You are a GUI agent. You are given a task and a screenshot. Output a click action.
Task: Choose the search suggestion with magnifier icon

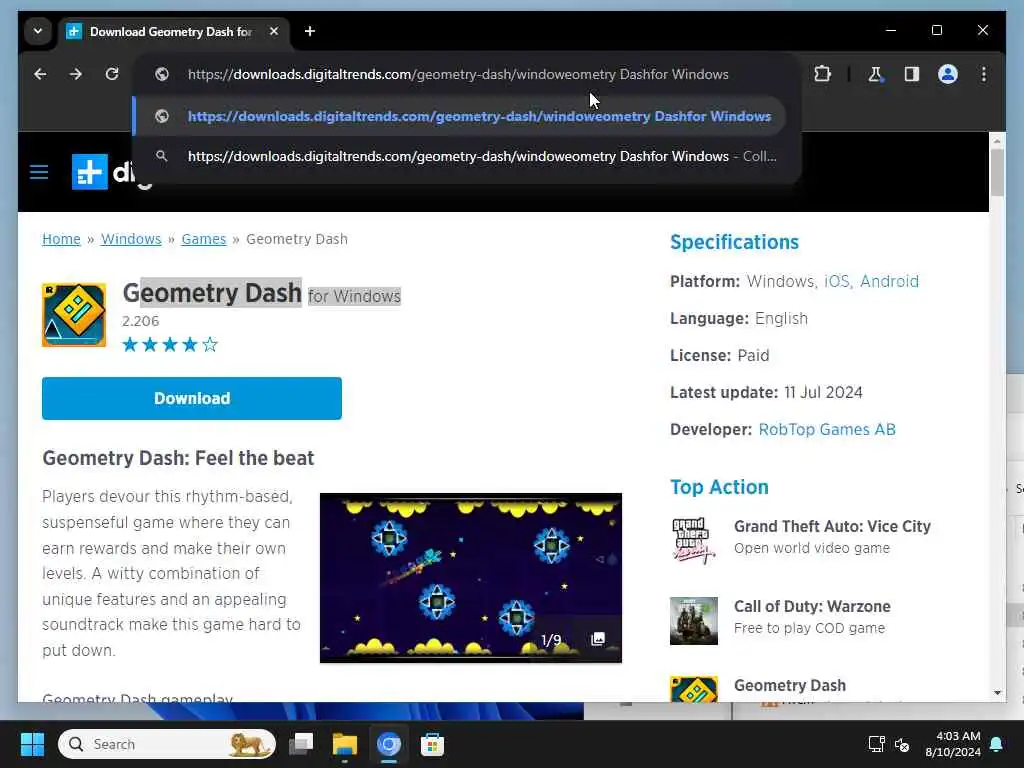click(458, 156)
